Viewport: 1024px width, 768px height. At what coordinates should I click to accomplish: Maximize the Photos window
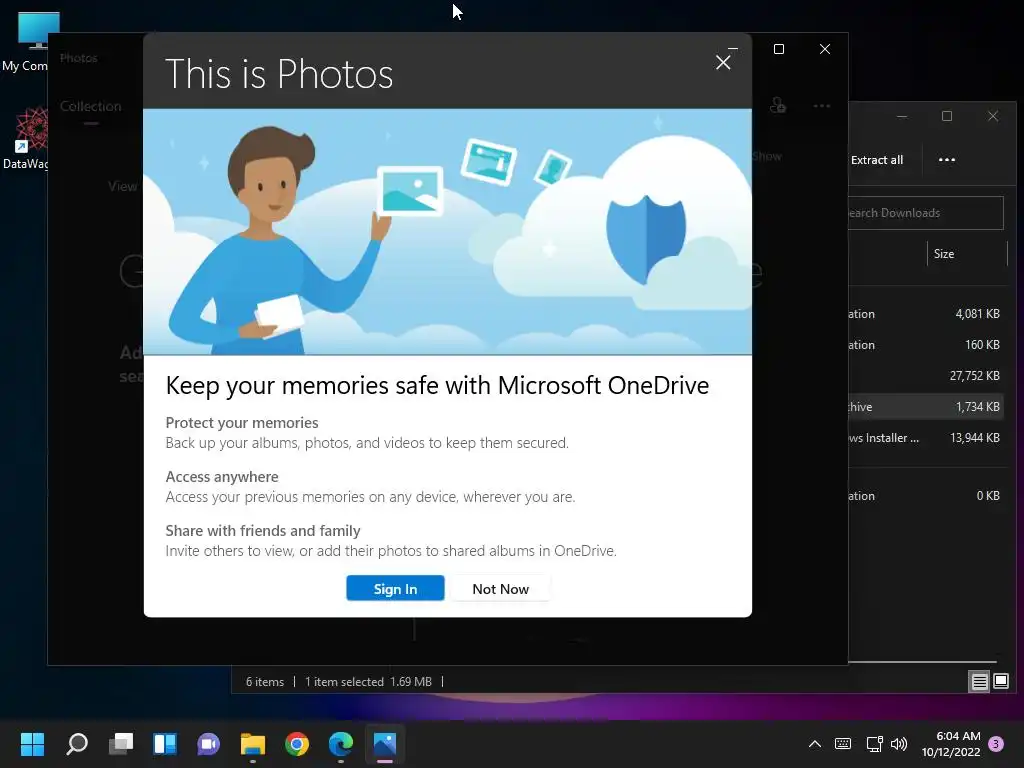coord(778,49)
